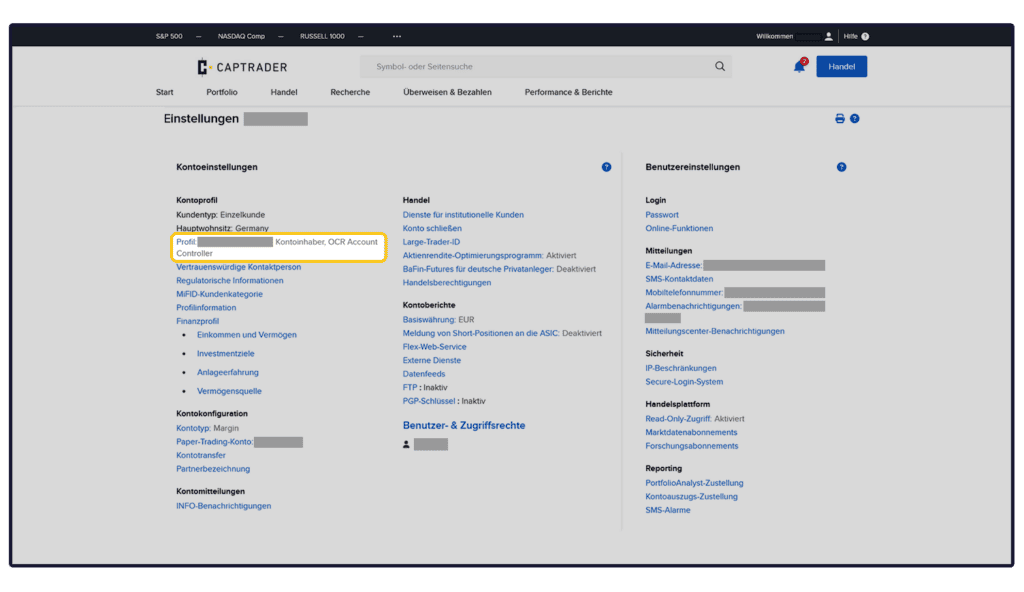Open the Handel navigation menu
Viewport: 1024px width, 592px height.
[283, 92]
